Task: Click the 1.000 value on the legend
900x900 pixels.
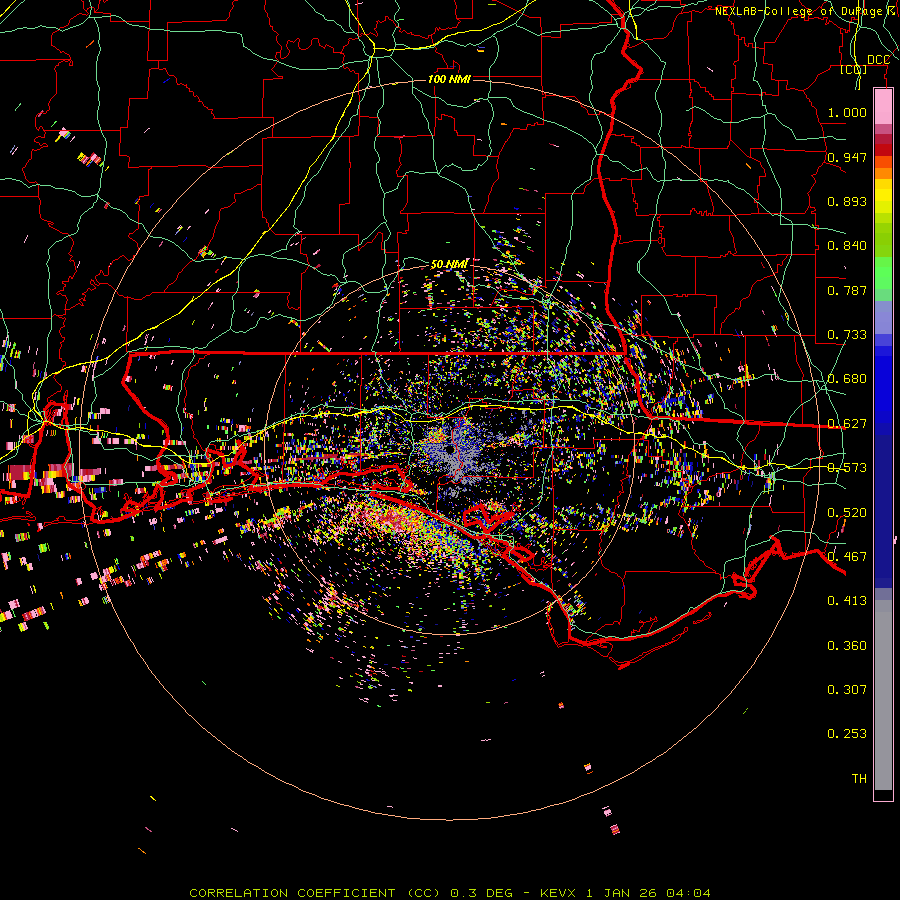Action: click(x=847, y=112)
